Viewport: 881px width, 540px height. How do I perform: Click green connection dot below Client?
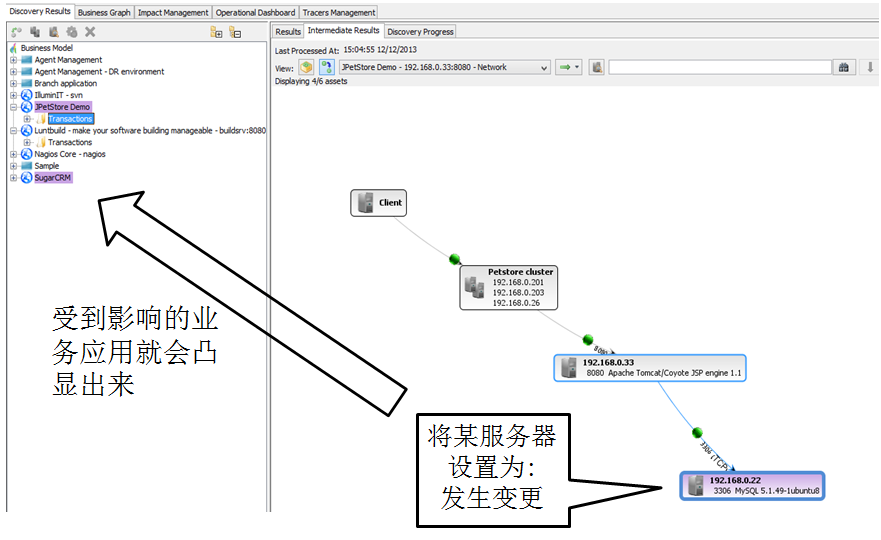coord(455,257)
